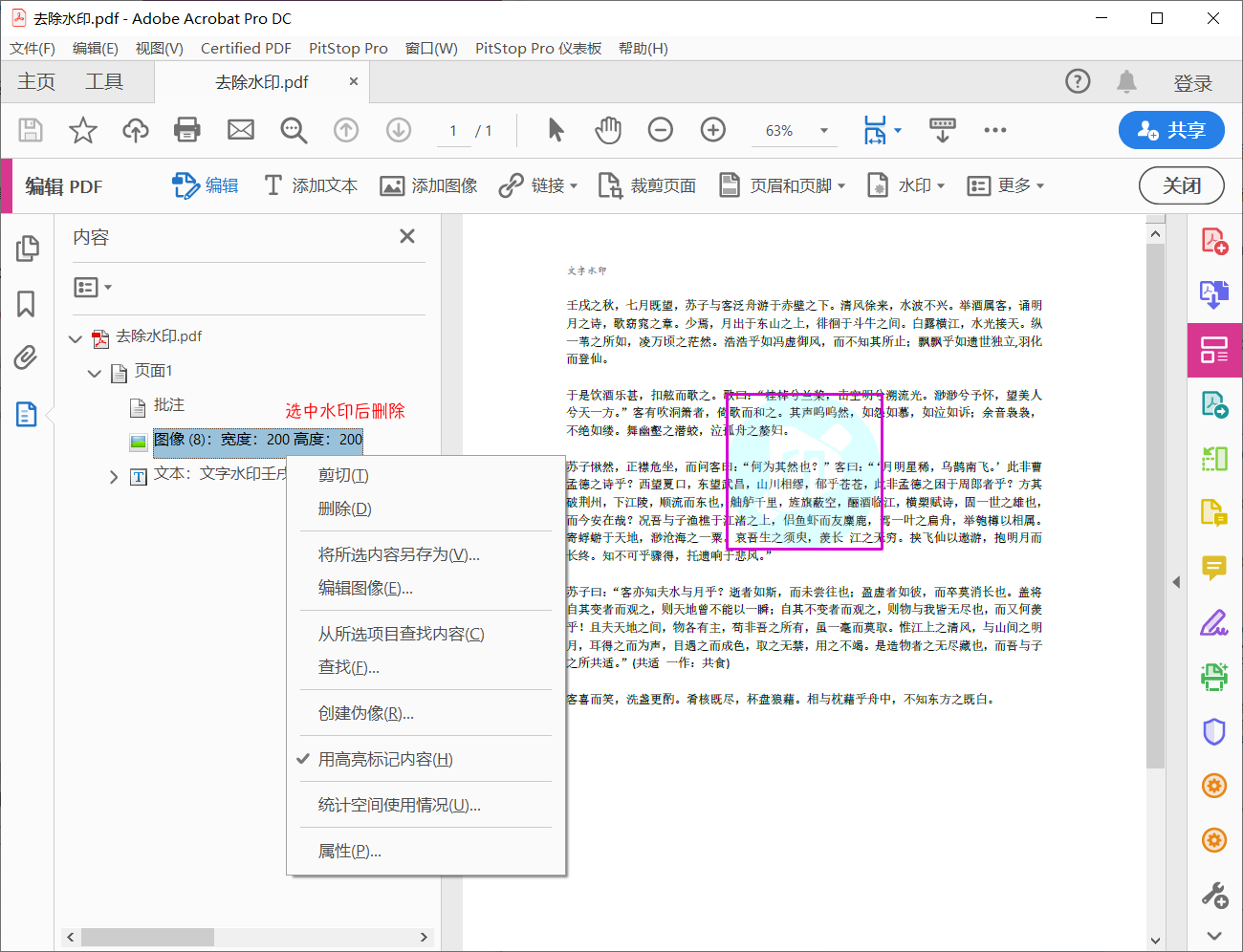Open content panel options dropdown

tap(93, 287)
